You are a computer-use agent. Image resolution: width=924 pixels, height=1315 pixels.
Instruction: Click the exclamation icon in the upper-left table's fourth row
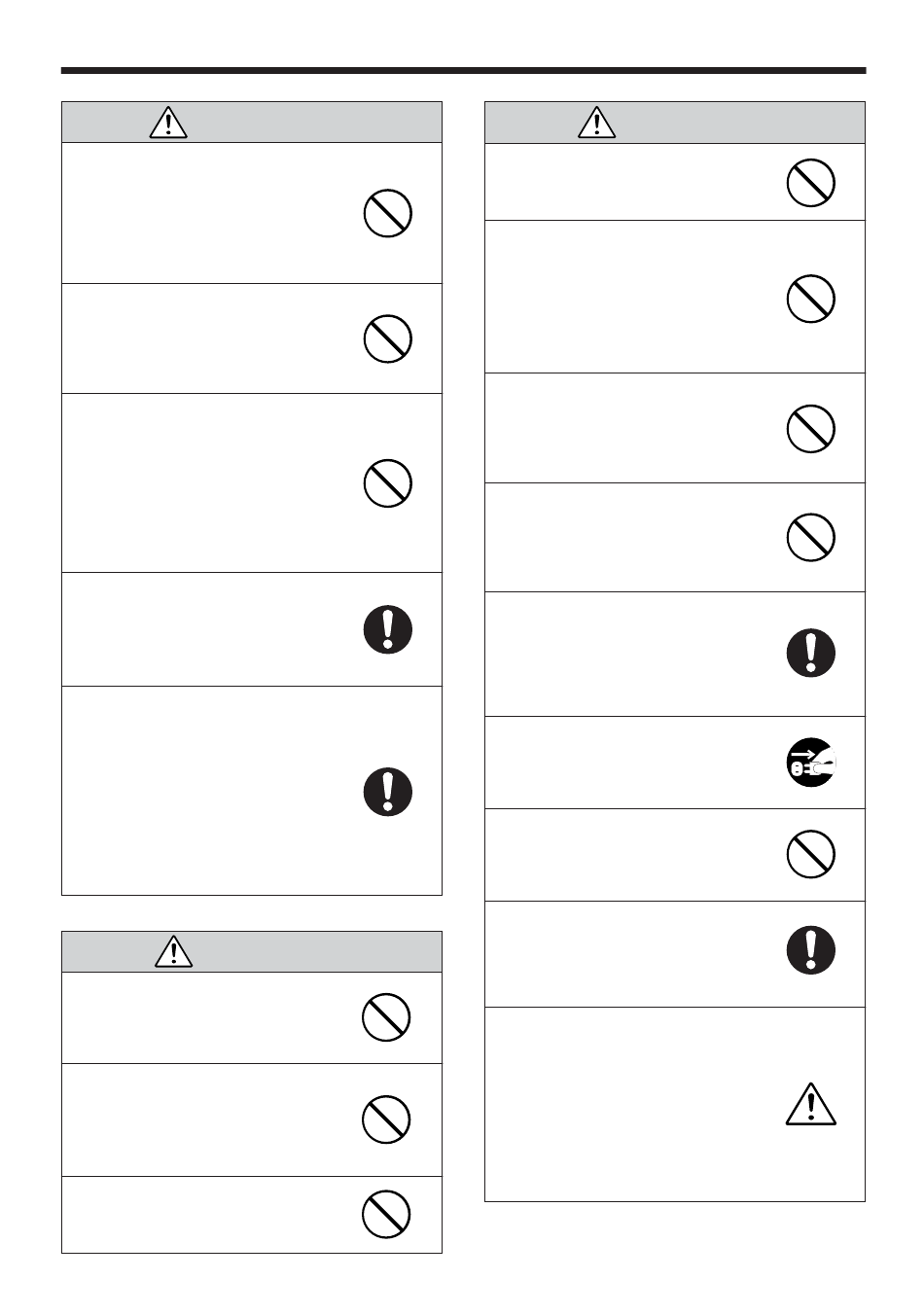[x=388, y=629]
